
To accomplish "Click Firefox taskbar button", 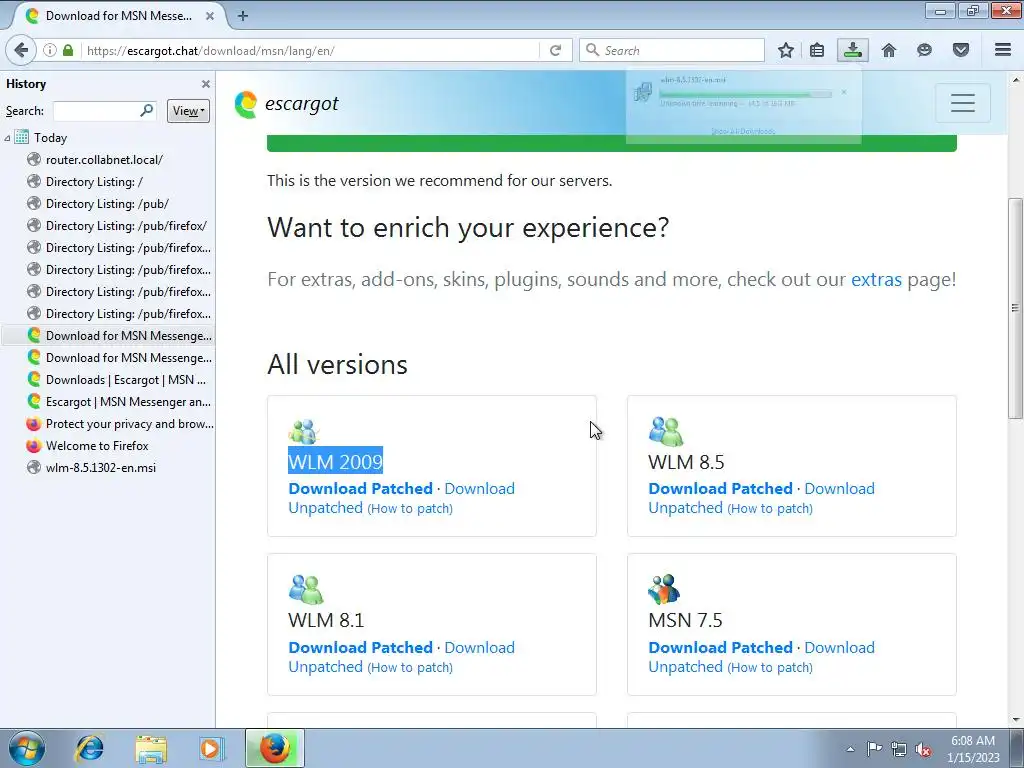I will (275, 748).
